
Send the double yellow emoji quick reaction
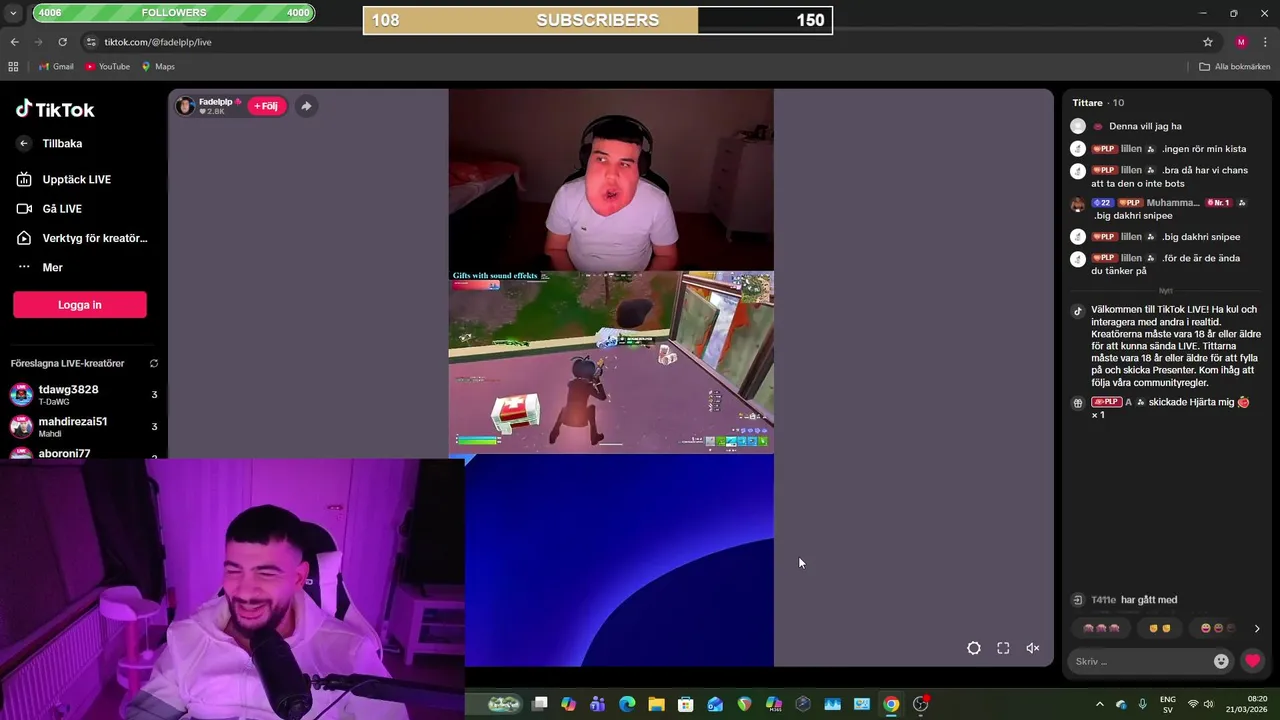pyautogui.click(x=1159, y=628)
